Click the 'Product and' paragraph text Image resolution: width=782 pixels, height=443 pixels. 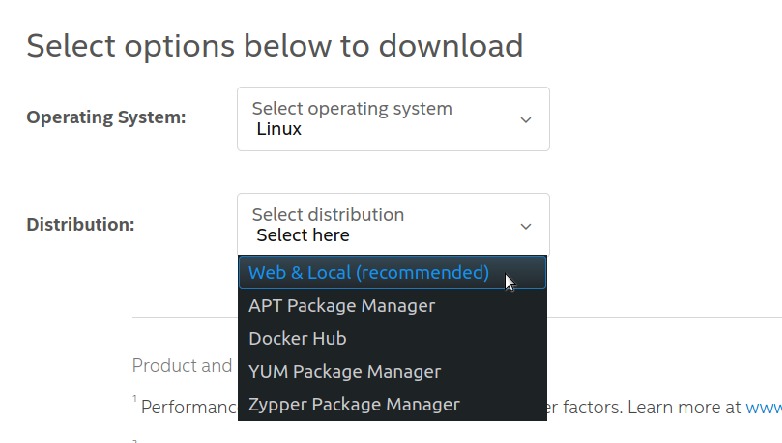(x=182, y=365)
